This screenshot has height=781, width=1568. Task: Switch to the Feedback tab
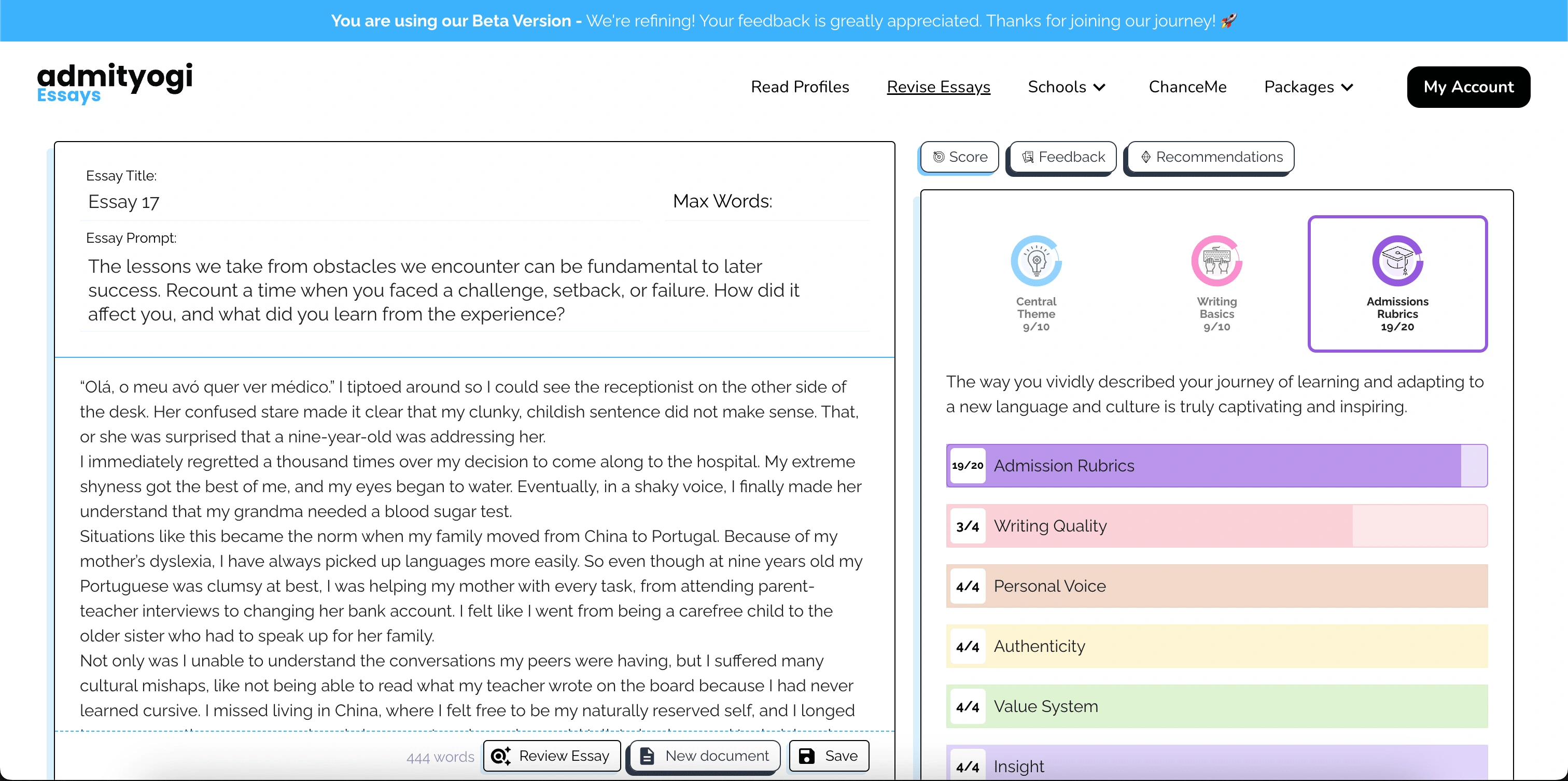1063,157
